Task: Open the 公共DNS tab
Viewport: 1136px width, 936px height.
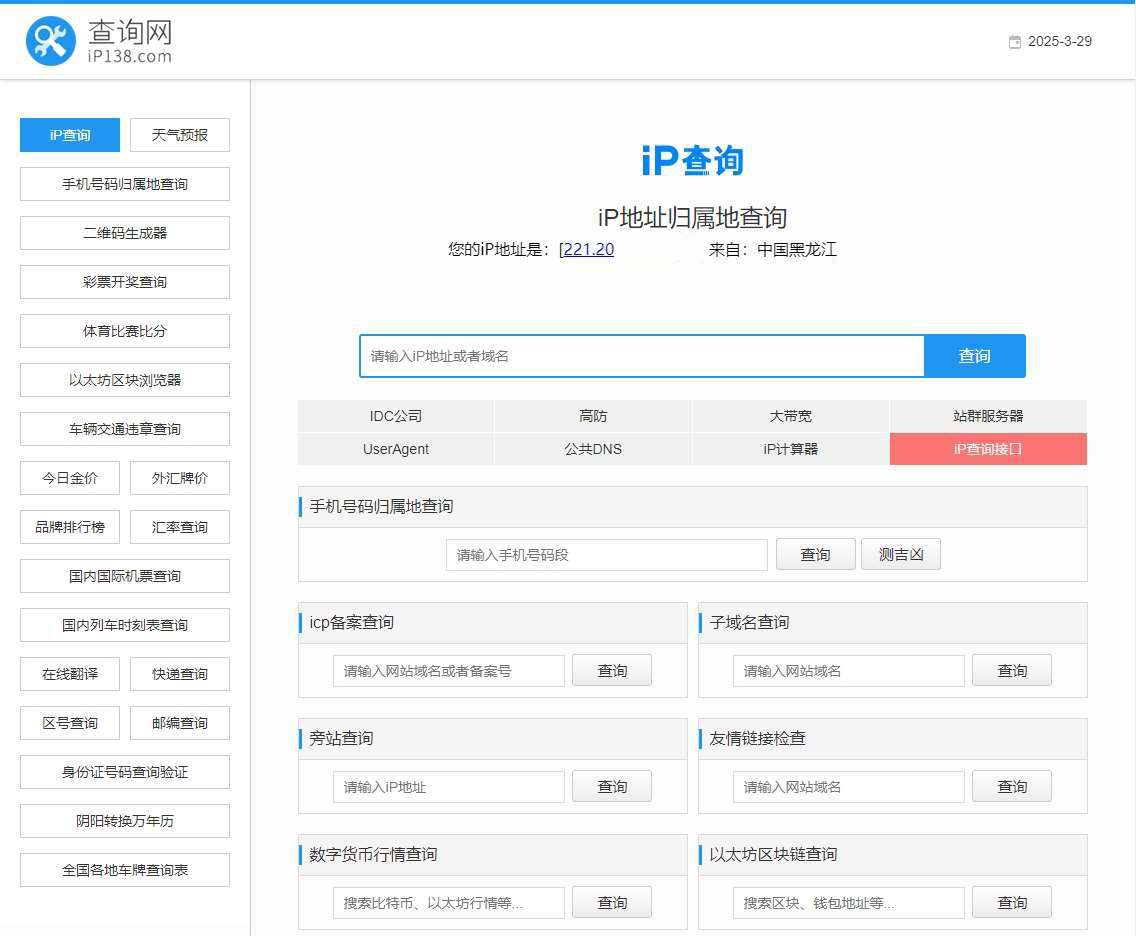Action: coord(593,450)
